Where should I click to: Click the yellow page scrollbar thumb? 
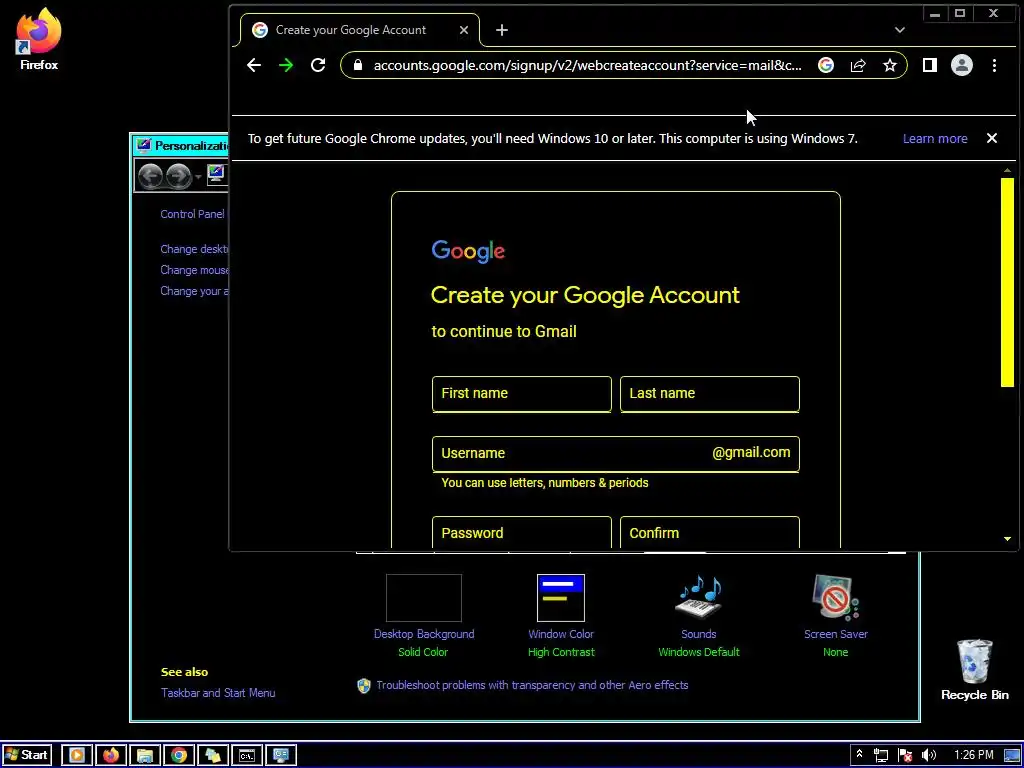[x=1007, y=282]
